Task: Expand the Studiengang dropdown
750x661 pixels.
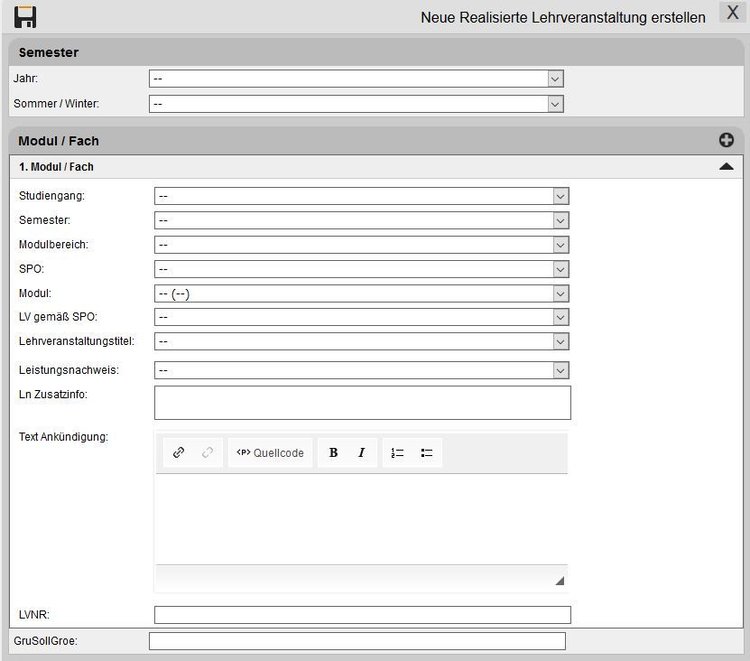Action: tap(361, 196)
